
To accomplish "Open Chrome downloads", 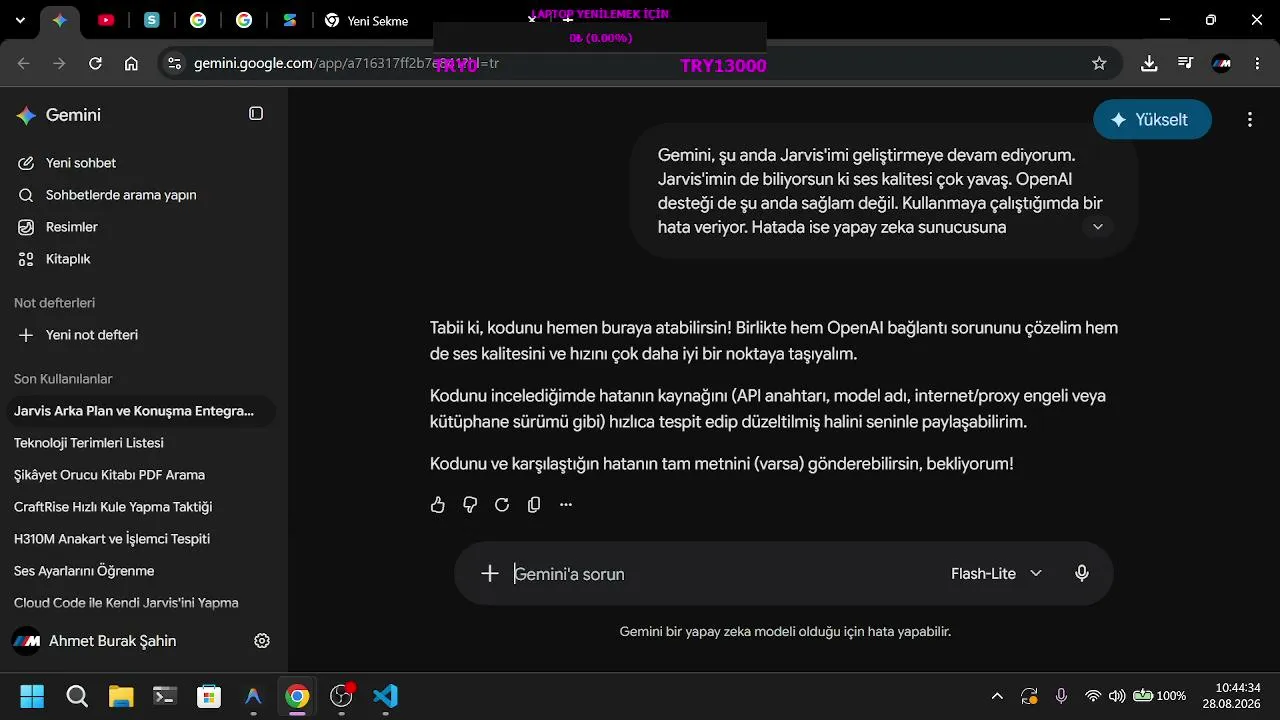I will 1149,63.
